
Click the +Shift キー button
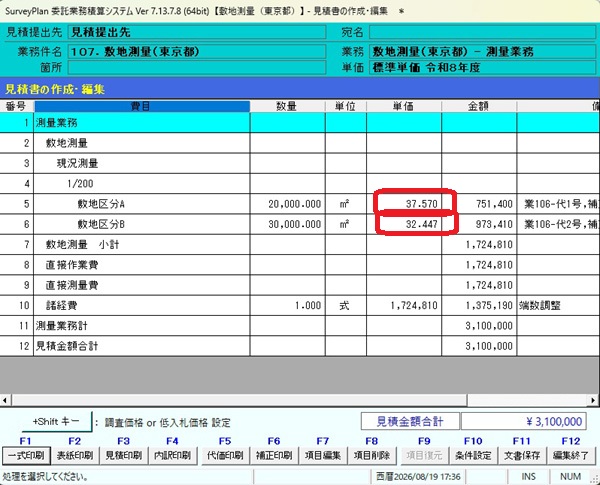click(x=57, y=421)
